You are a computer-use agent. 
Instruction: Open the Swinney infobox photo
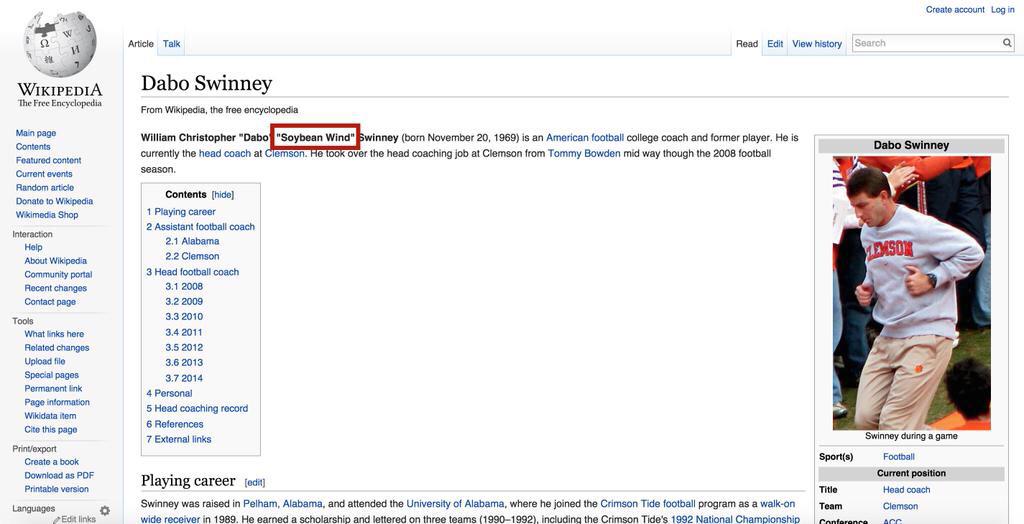[x=912, y=293]
